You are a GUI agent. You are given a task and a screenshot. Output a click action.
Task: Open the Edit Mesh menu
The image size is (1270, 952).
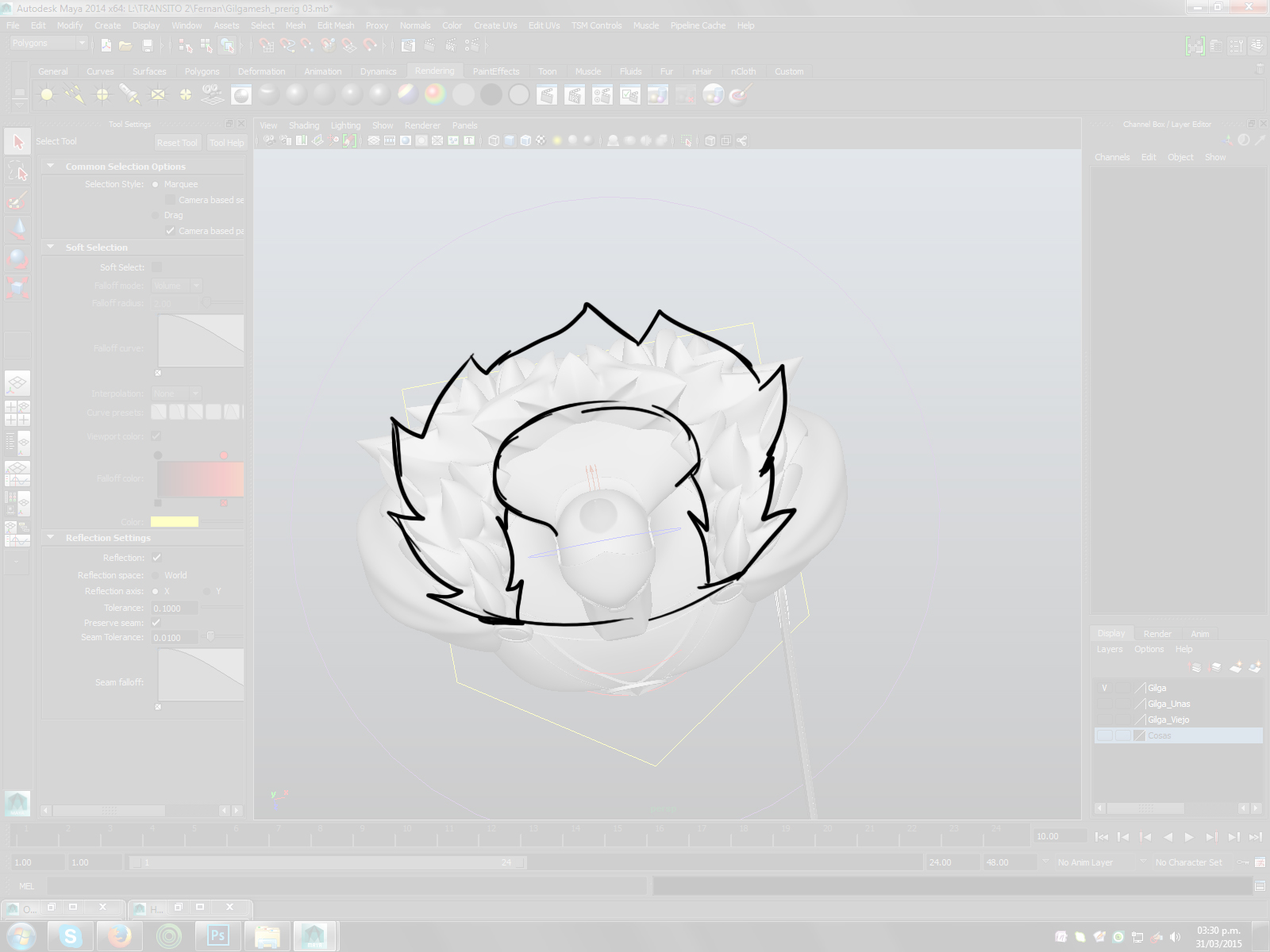pos(336,25)
